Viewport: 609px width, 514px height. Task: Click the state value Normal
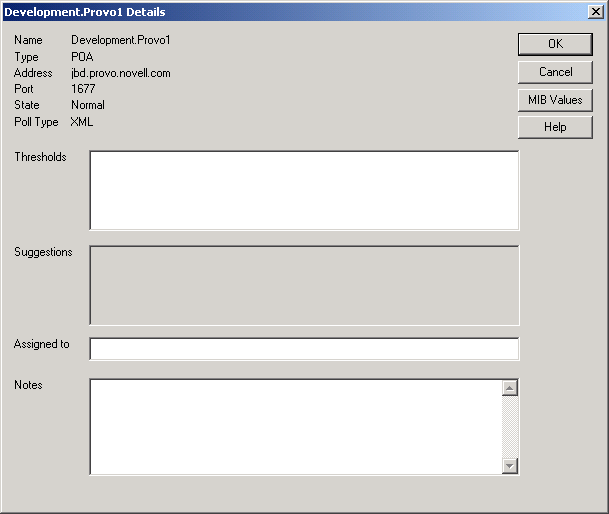[88, 105]
